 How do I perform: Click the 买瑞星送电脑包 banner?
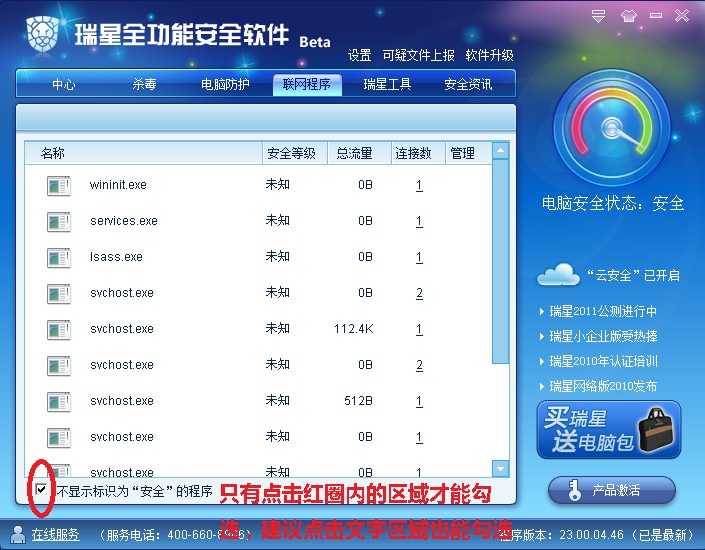point(609,429)
